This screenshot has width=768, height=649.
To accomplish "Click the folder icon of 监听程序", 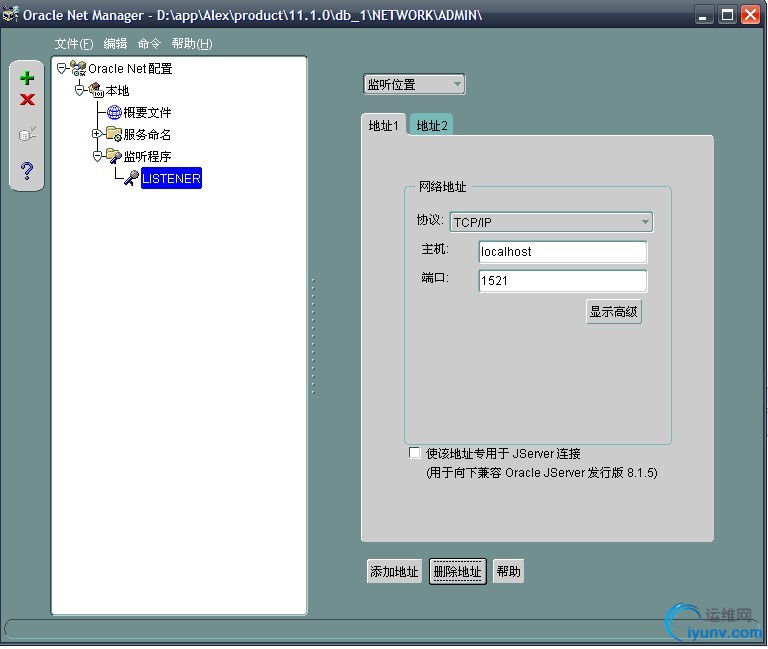I will coord(114,156).
